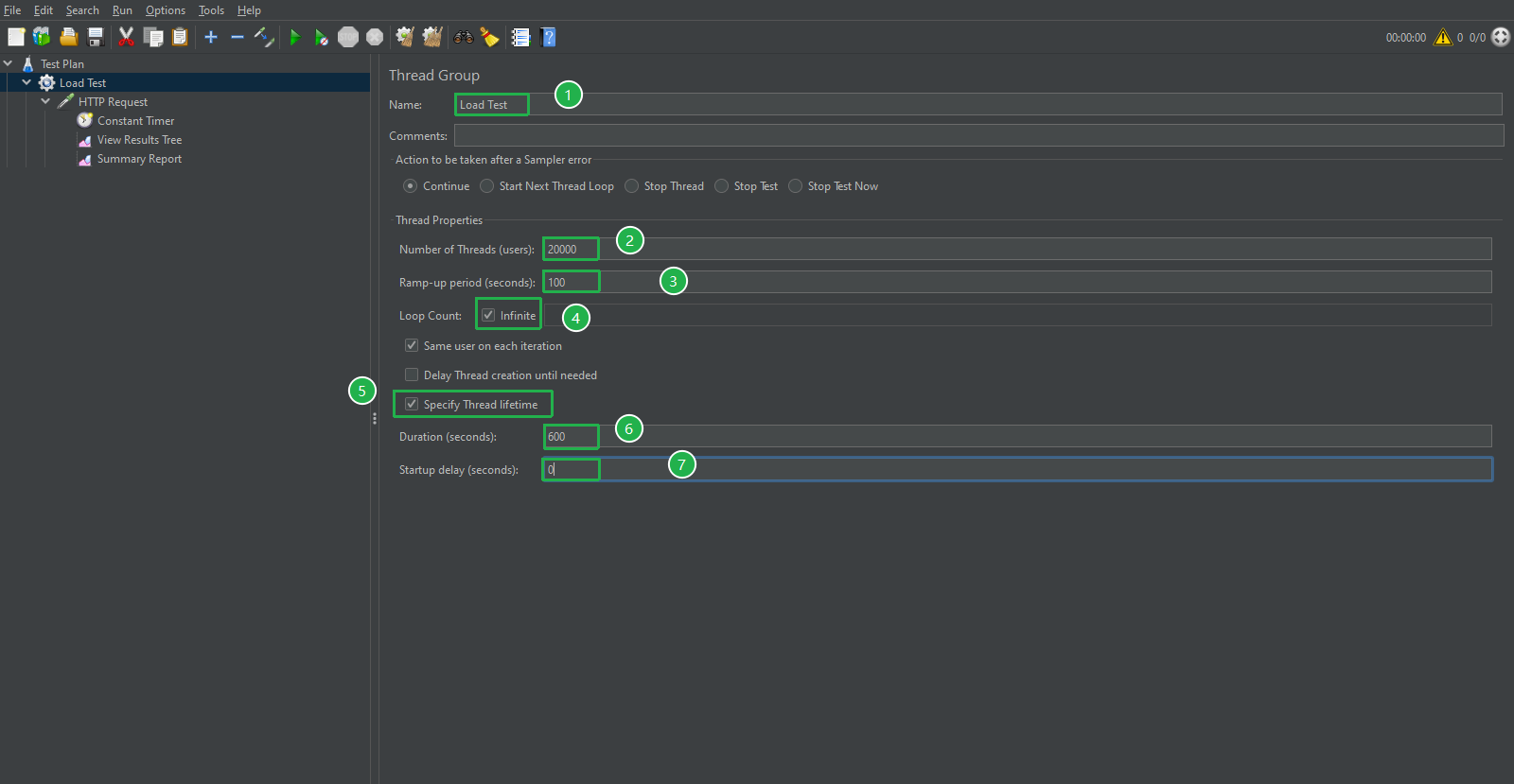This screenshot has height=784, width=1514.
Task: Select the Stop Test Now option
Action: coord(795,186)
